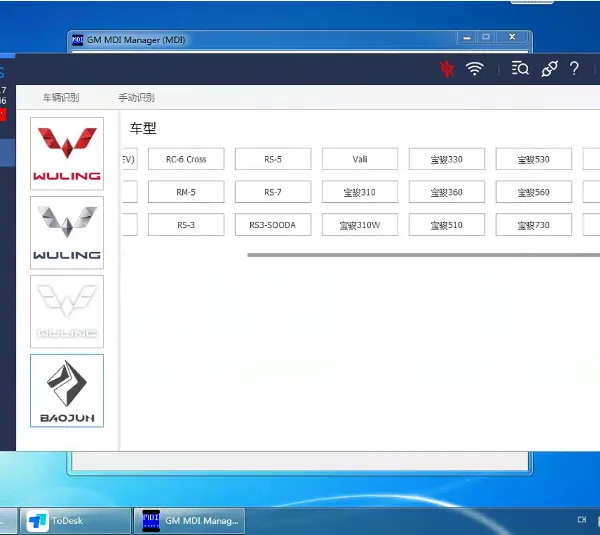The height and width of the screenshot is (535, 600).
Task: Open ToDesk from the taskbar
Action: 75,521
